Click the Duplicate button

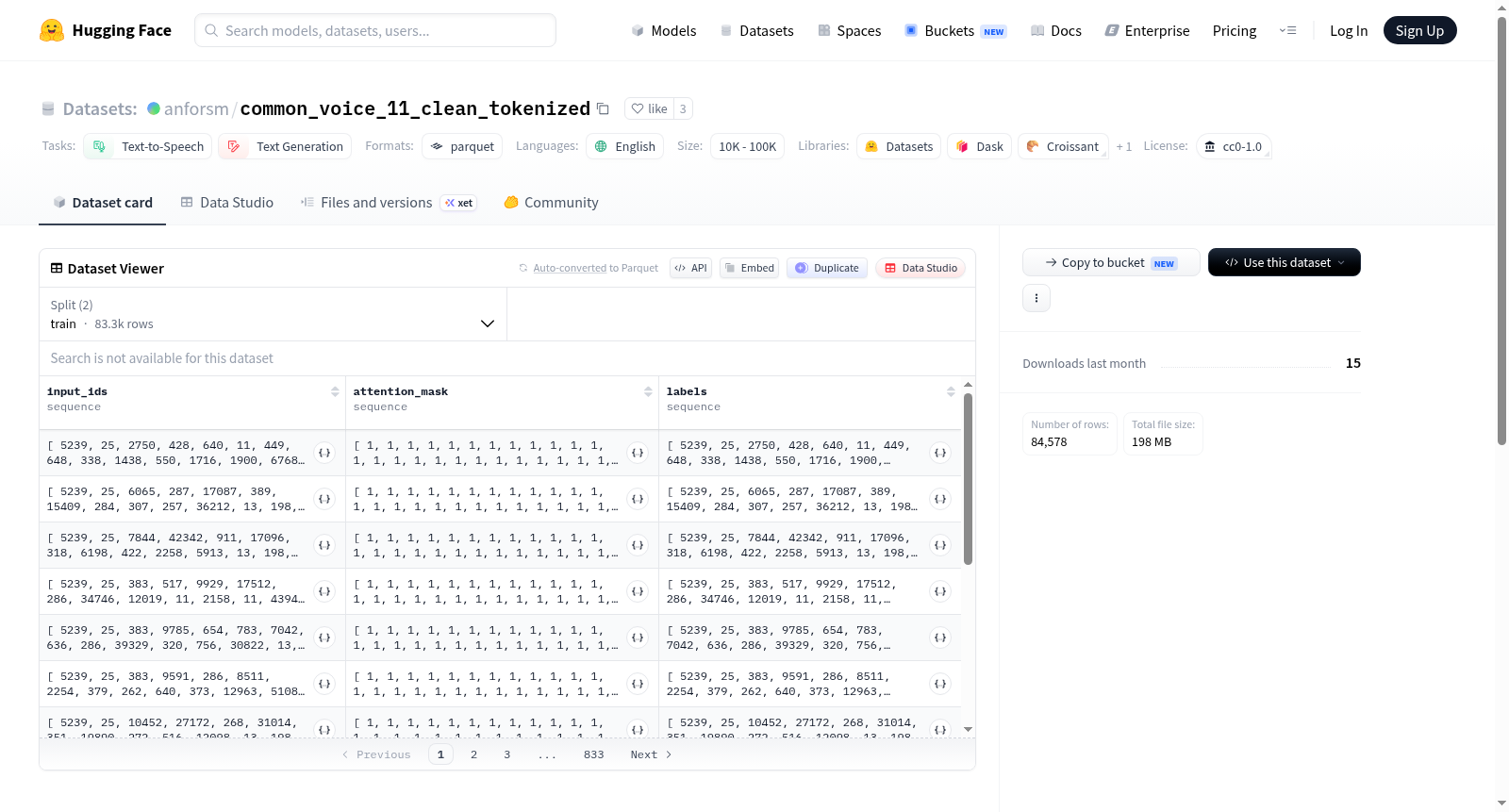coord(827,268)
